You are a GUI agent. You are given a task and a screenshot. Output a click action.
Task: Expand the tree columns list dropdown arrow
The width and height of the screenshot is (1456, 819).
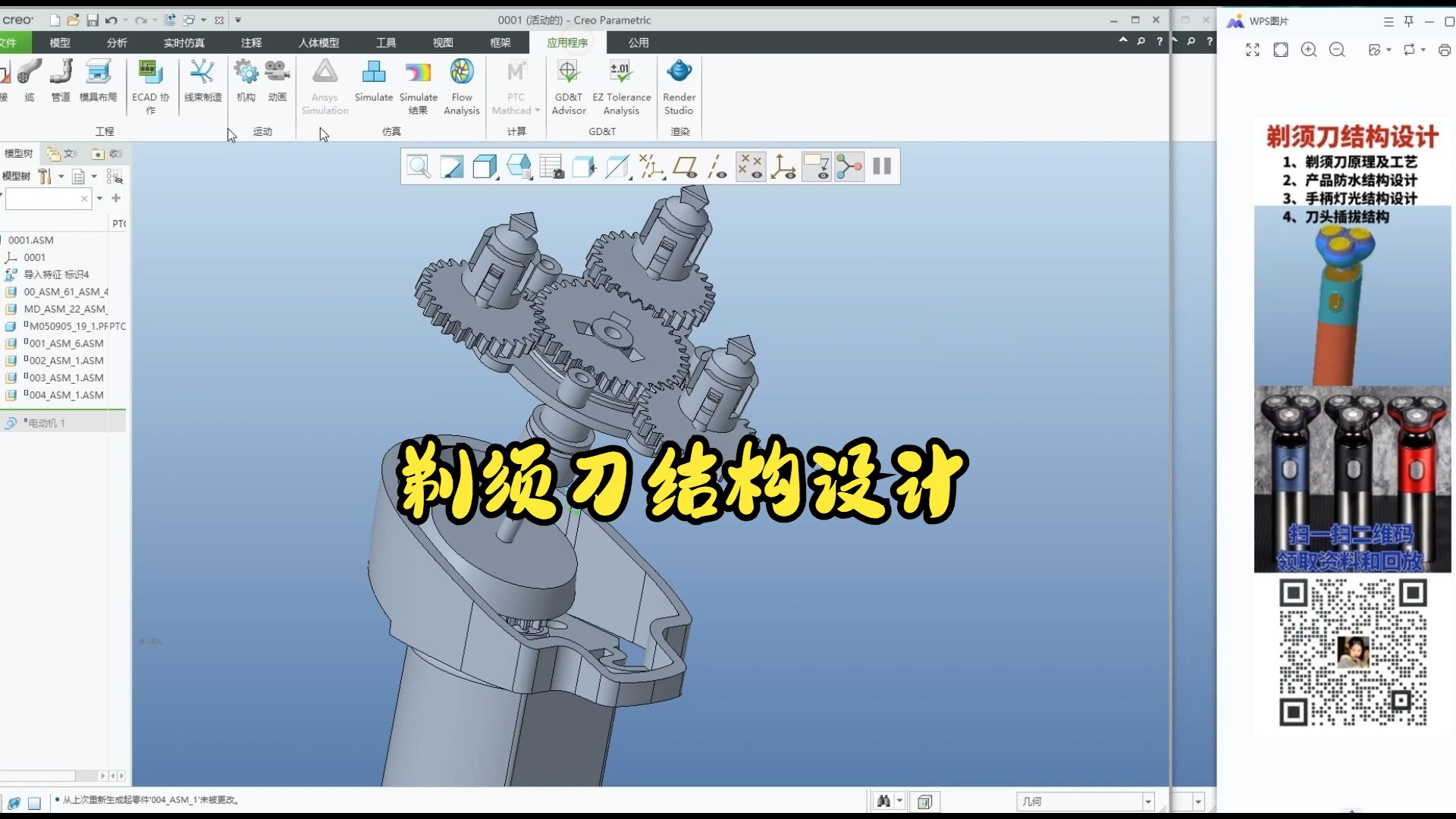click(94, 177)
